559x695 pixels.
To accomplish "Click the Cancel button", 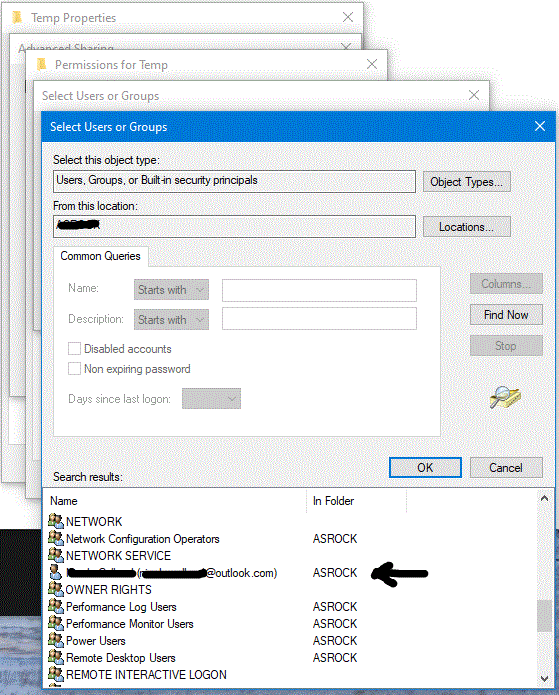I will coord(506,468).
